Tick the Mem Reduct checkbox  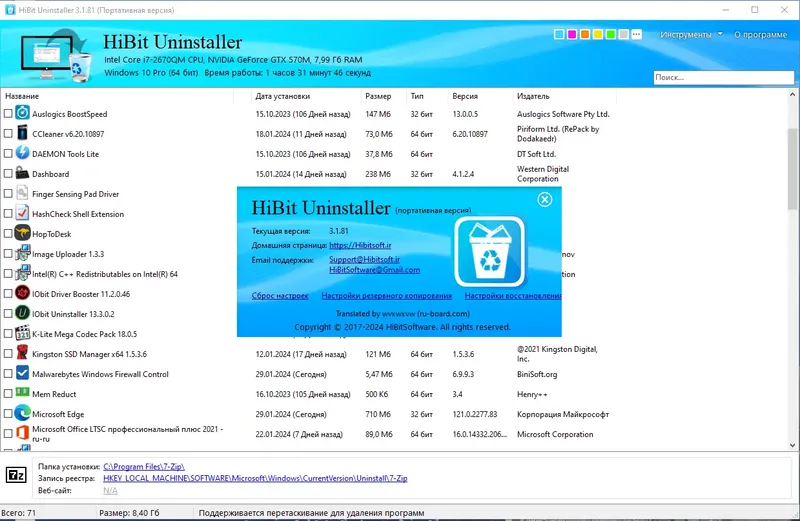pyautogui.click(x=8, y=393)
